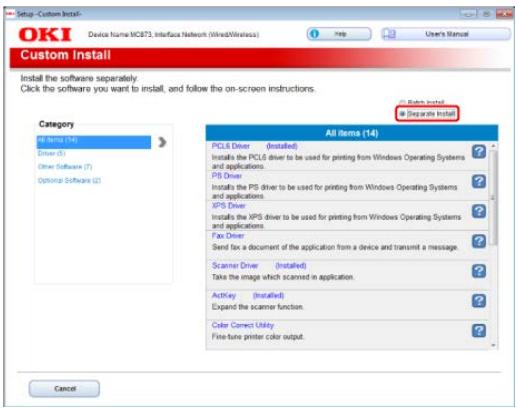Open help for ActKey
This screenshot has width=517, height=409.
(x=479, y=301)
